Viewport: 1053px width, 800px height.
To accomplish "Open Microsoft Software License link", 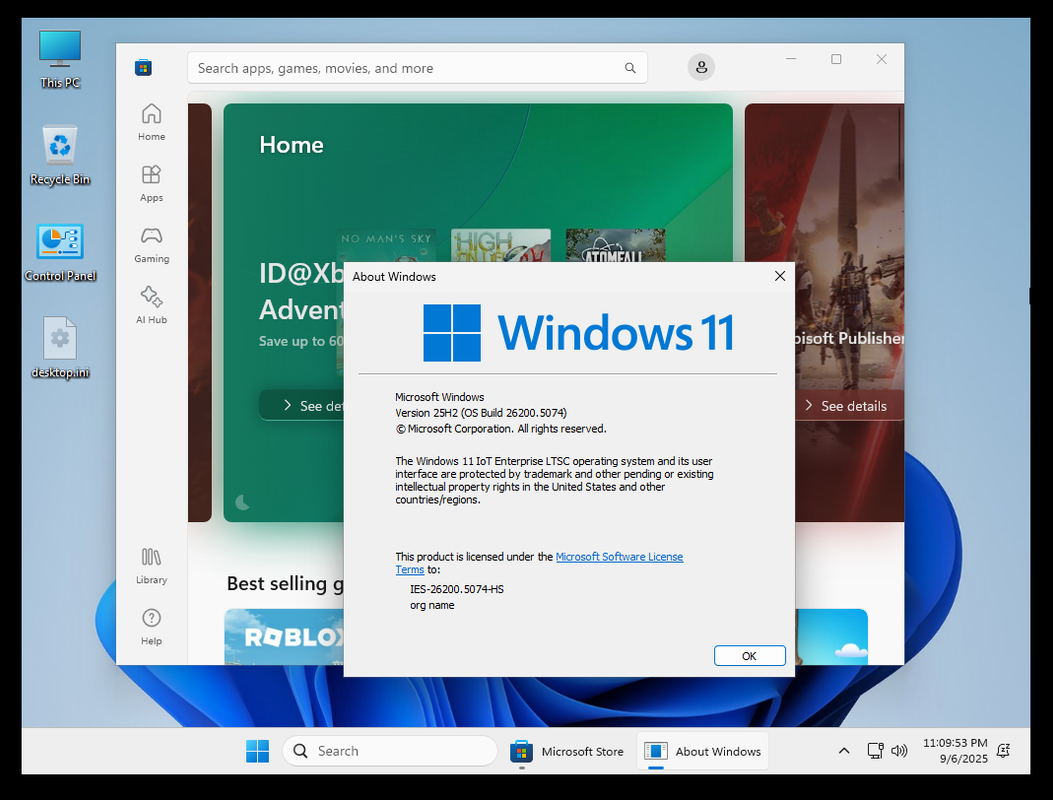I will tap(619, 557).
